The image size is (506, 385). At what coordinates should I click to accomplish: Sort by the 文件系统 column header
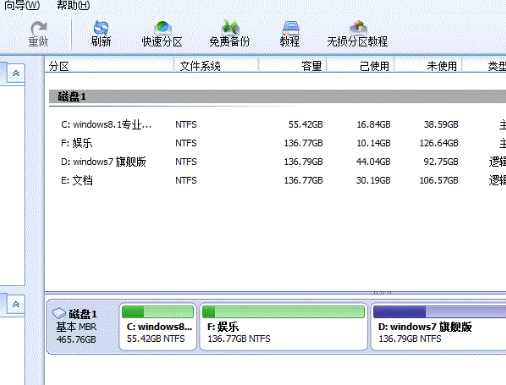(216, 66)
